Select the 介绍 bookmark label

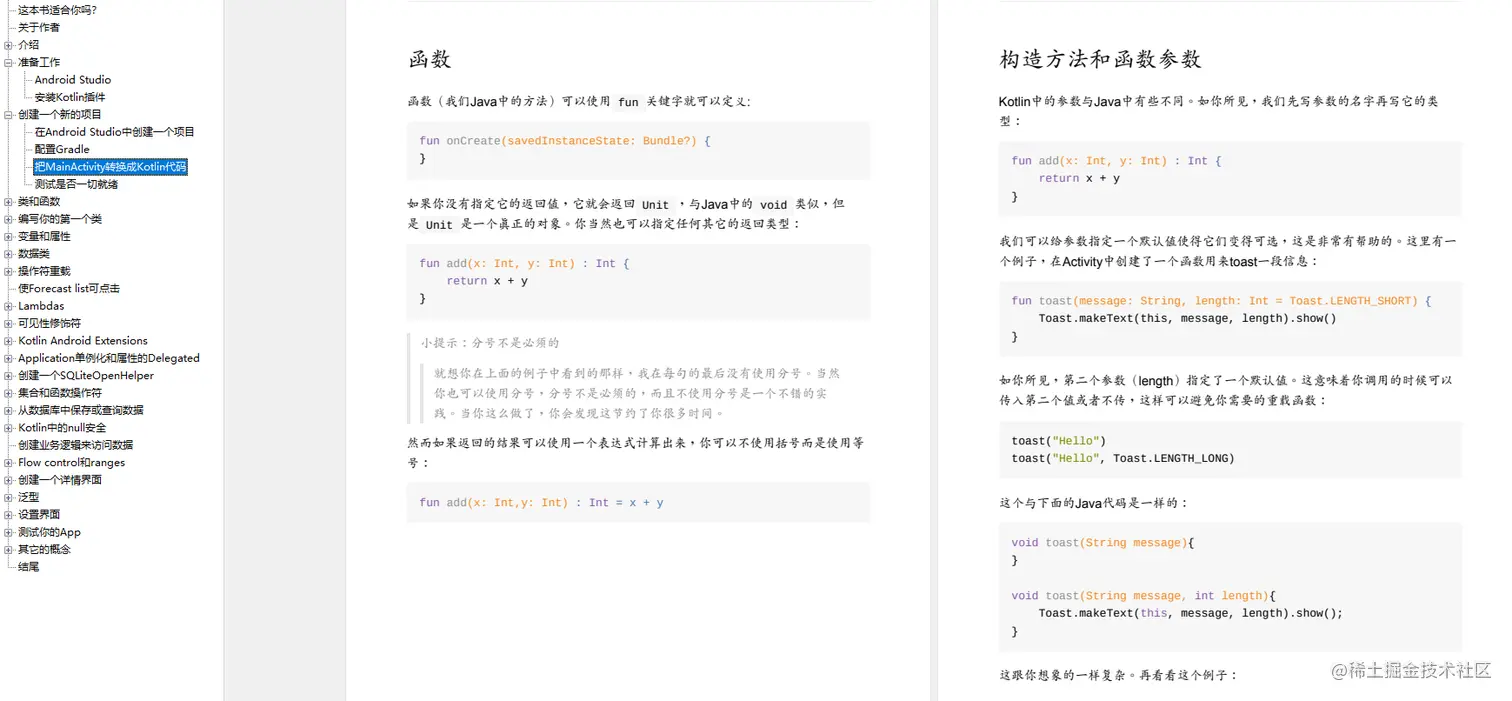point(29,45)
